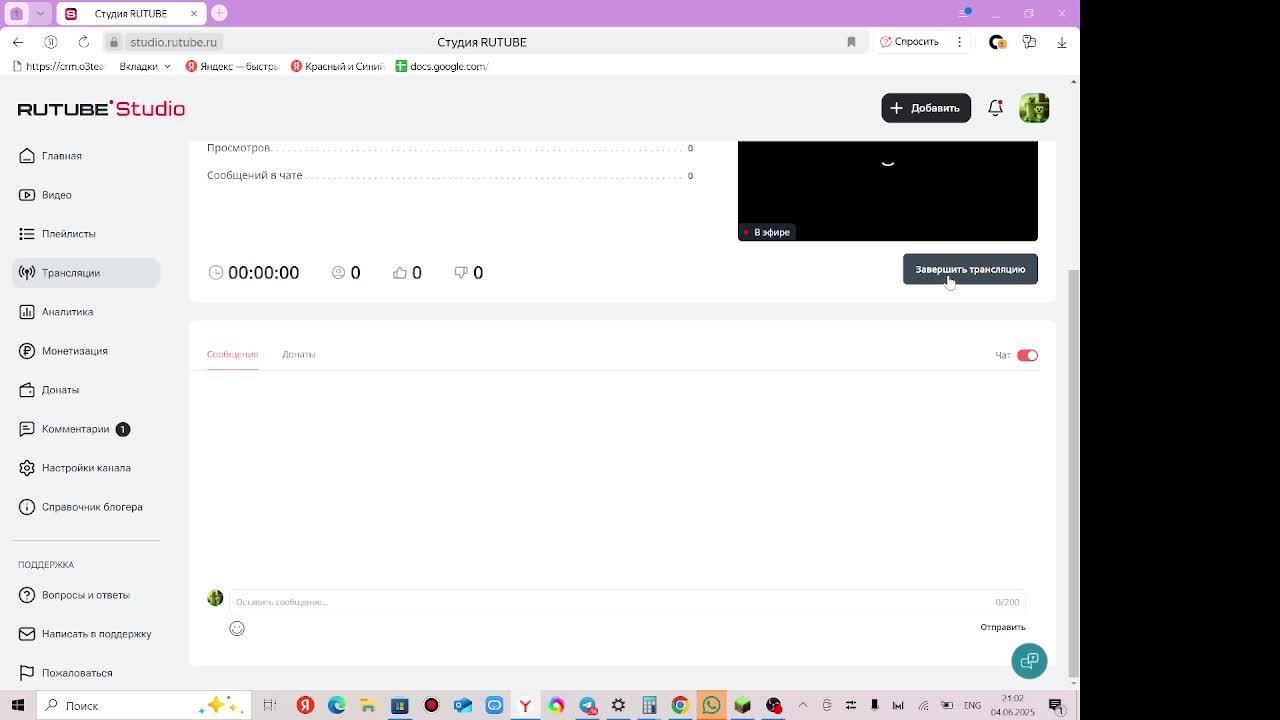The height and width of the screenshot is (720, 1280).
Task: Click the browser back arrow
Action: pyautogui.click(x=18, y=42)
